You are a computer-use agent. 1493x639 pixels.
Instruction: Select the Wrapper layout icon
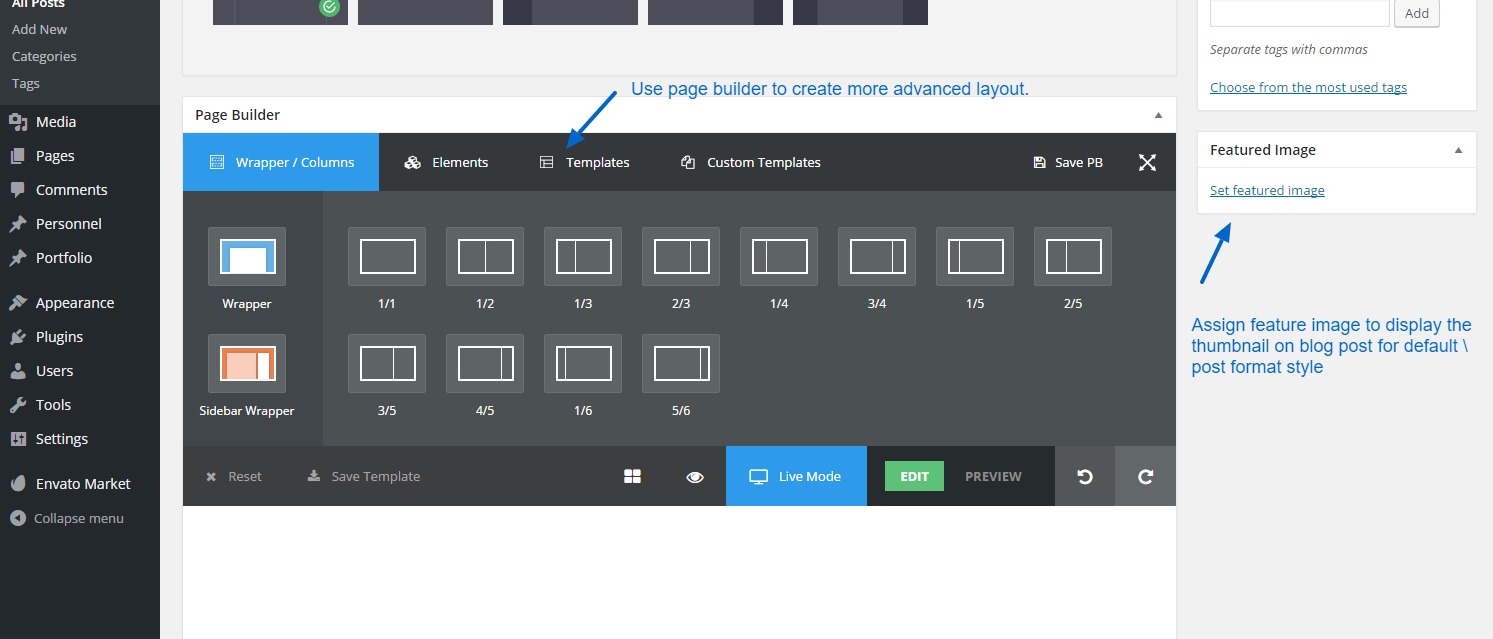click(246, 257)
